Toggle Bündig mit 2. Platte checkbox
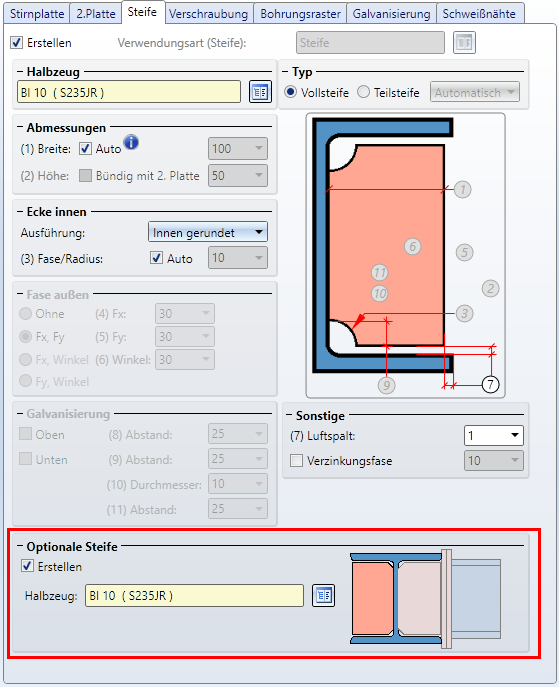Screen dimensions: 559x687 (x=85, y=176)
